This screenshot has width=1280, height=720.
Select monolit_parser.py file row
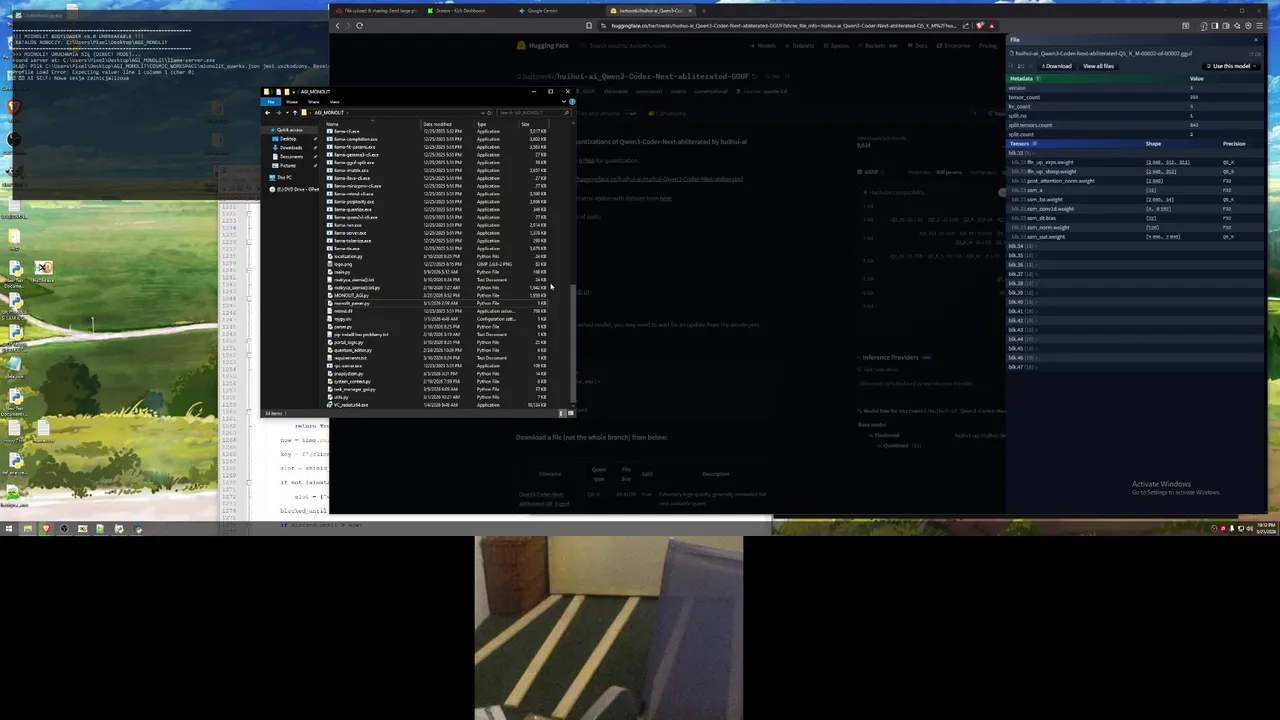(436, 303)
